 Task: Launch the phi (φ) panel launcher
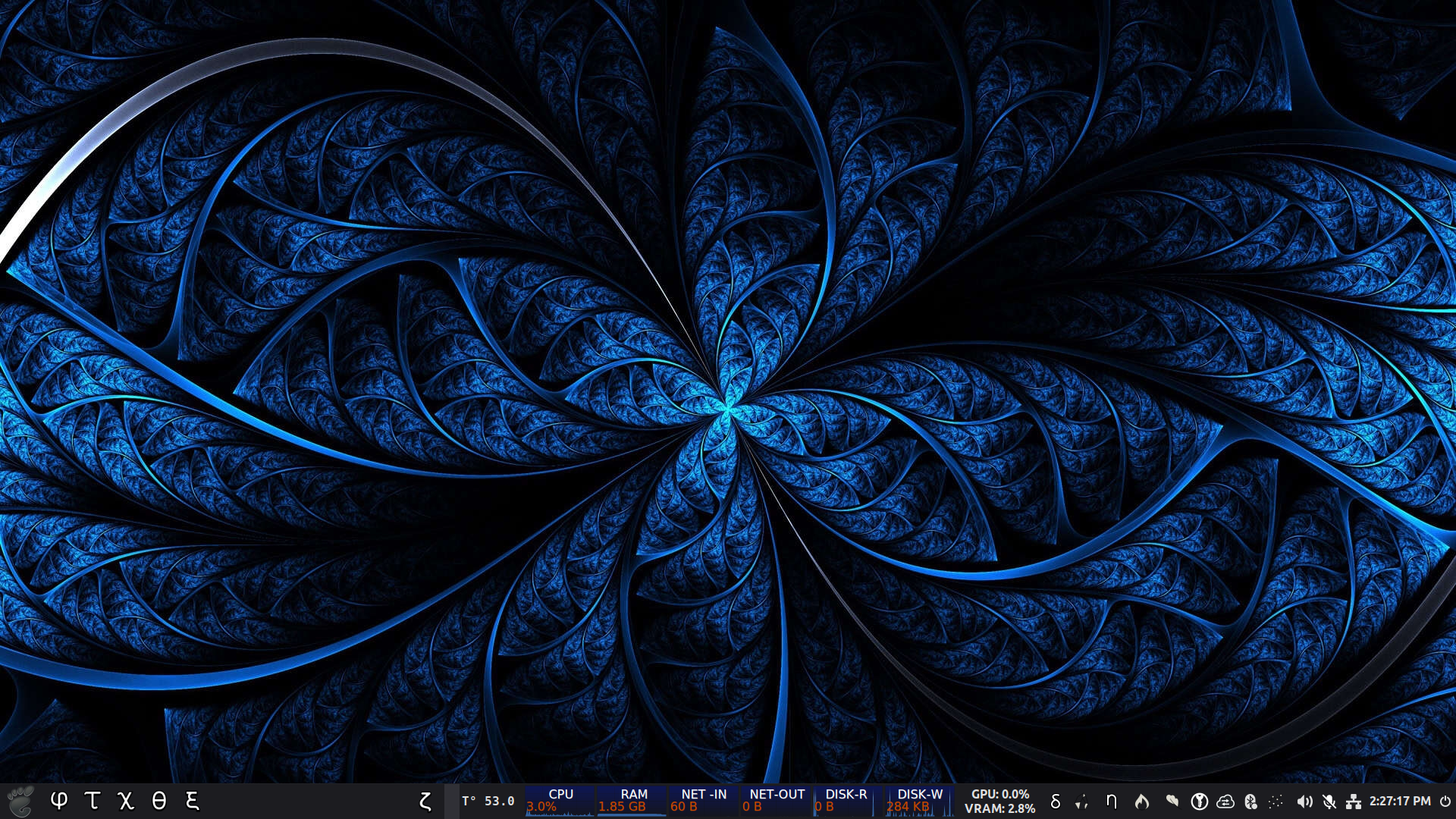point(59,801)
